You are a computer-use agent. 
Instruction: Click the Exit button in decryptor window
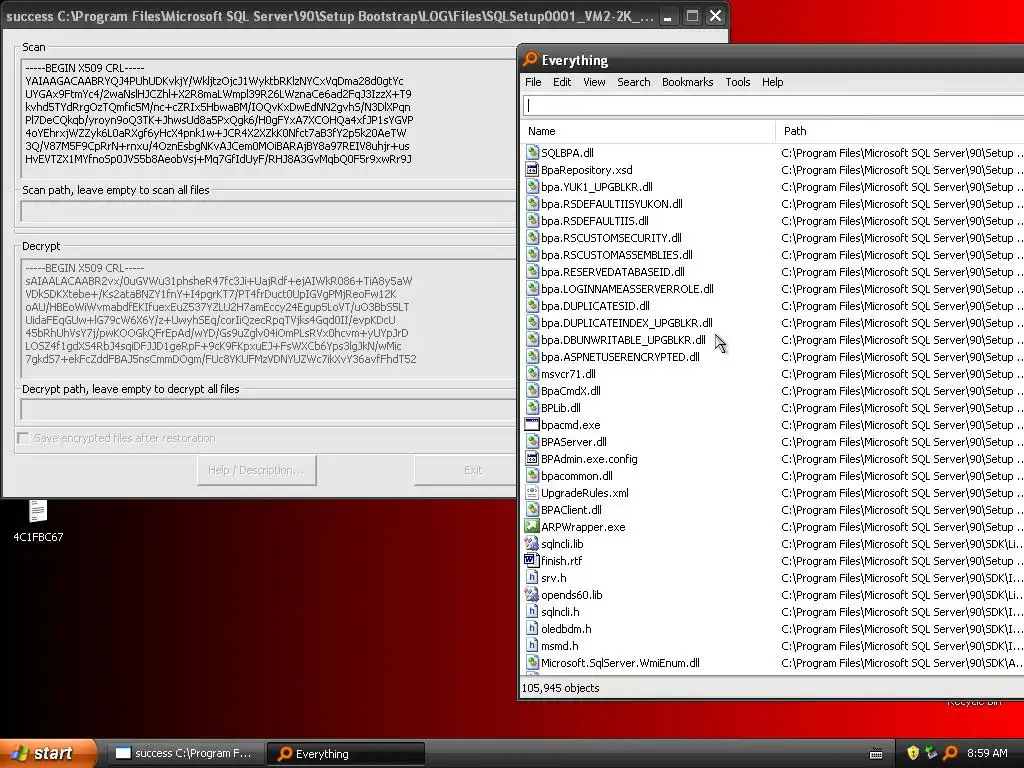466,470
